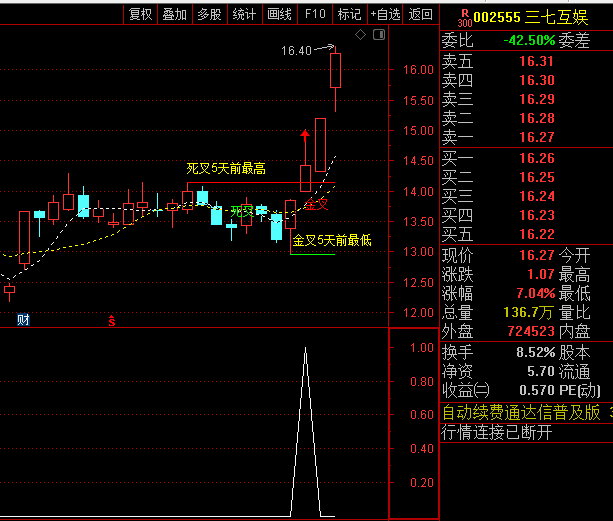Select 卖一 price 16.27
This screenshot has height=521, width=613.
coord(537,137)
